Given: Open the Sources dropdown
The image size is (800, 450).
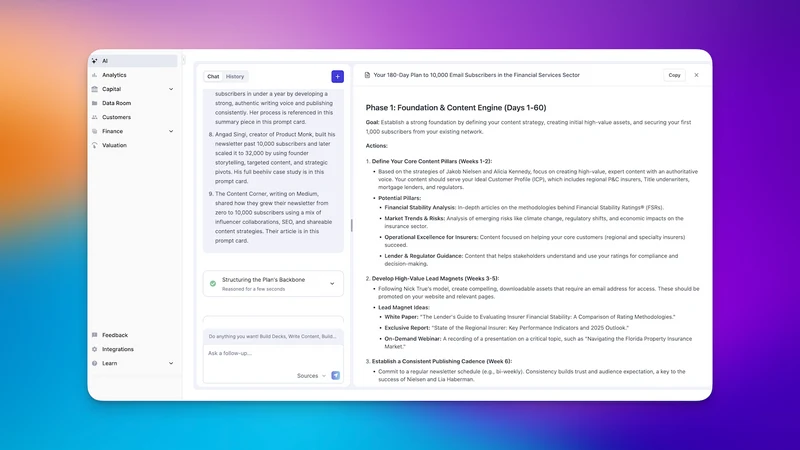Looking at the screenshot, I should click(x=311, y=376).
